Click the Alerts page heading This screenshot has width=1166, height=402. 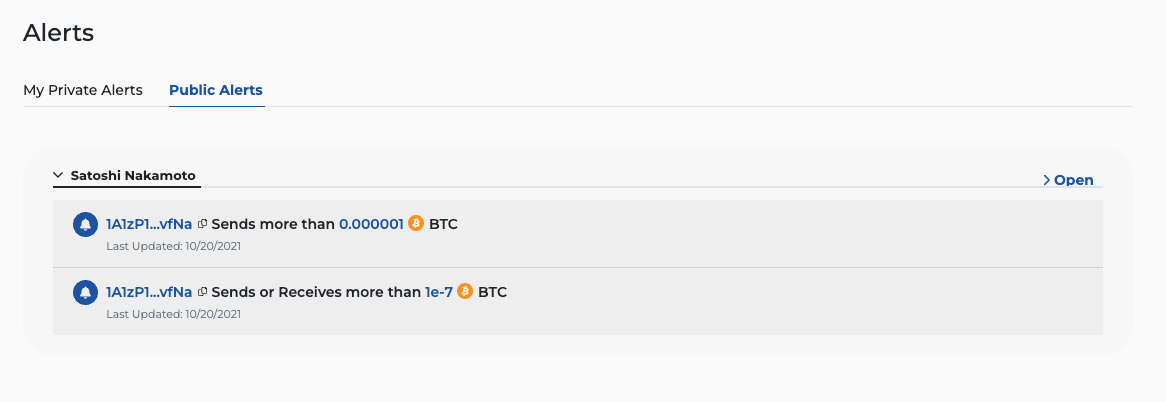coord(58,33)
